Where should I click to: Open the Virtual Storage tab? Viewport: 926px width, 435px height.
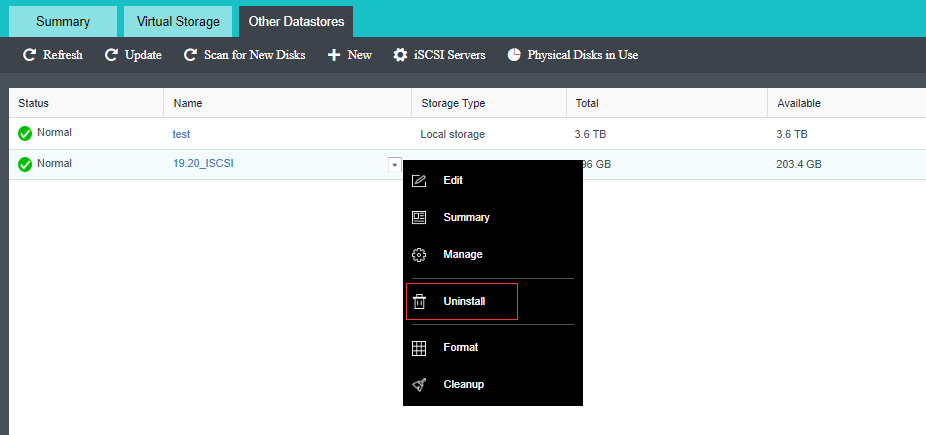pyautogui.click(x=178, y=21)
